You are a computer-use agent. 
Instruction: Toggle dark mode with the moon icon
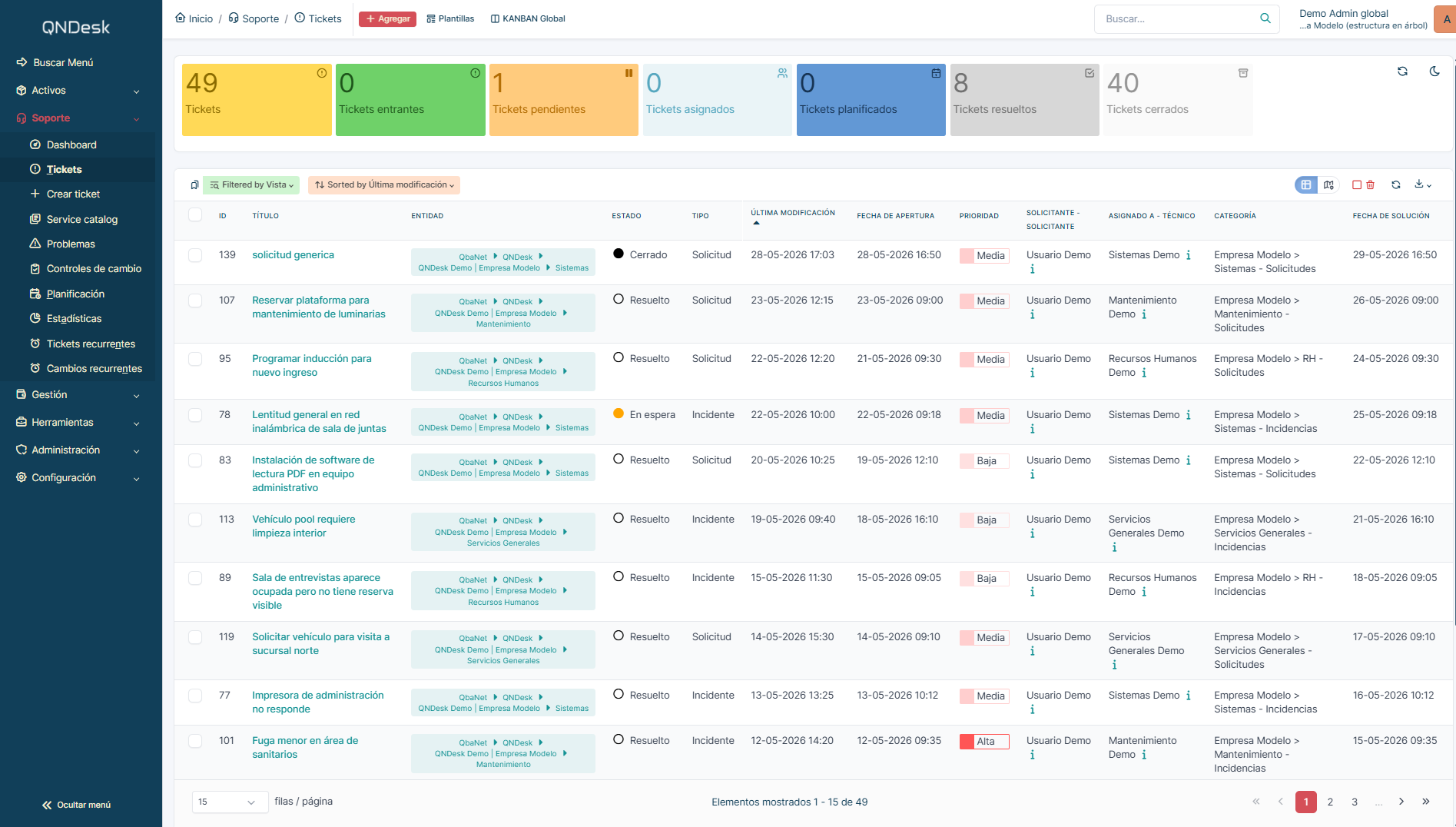pos(1434,71)
